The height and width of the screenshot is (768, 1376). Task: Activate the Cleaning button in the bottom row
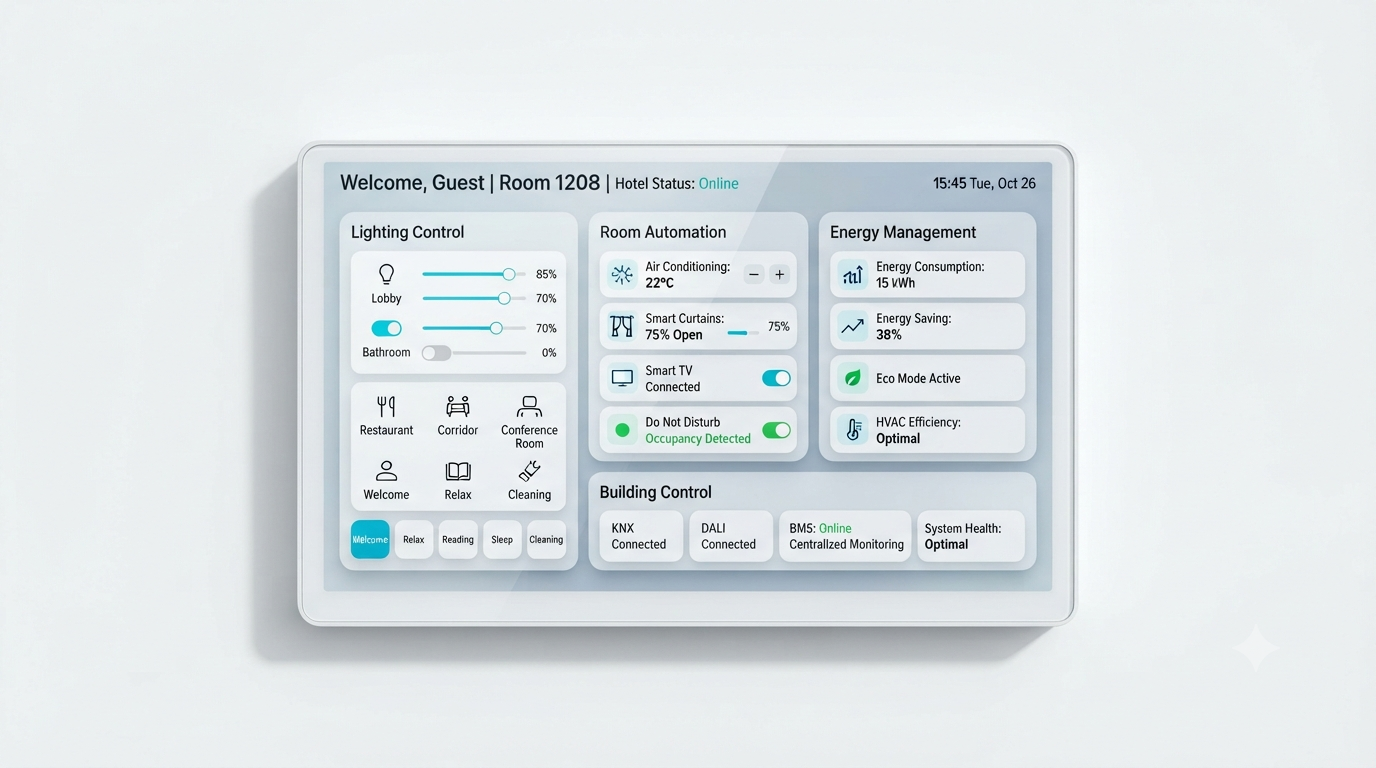click(546, 539)
